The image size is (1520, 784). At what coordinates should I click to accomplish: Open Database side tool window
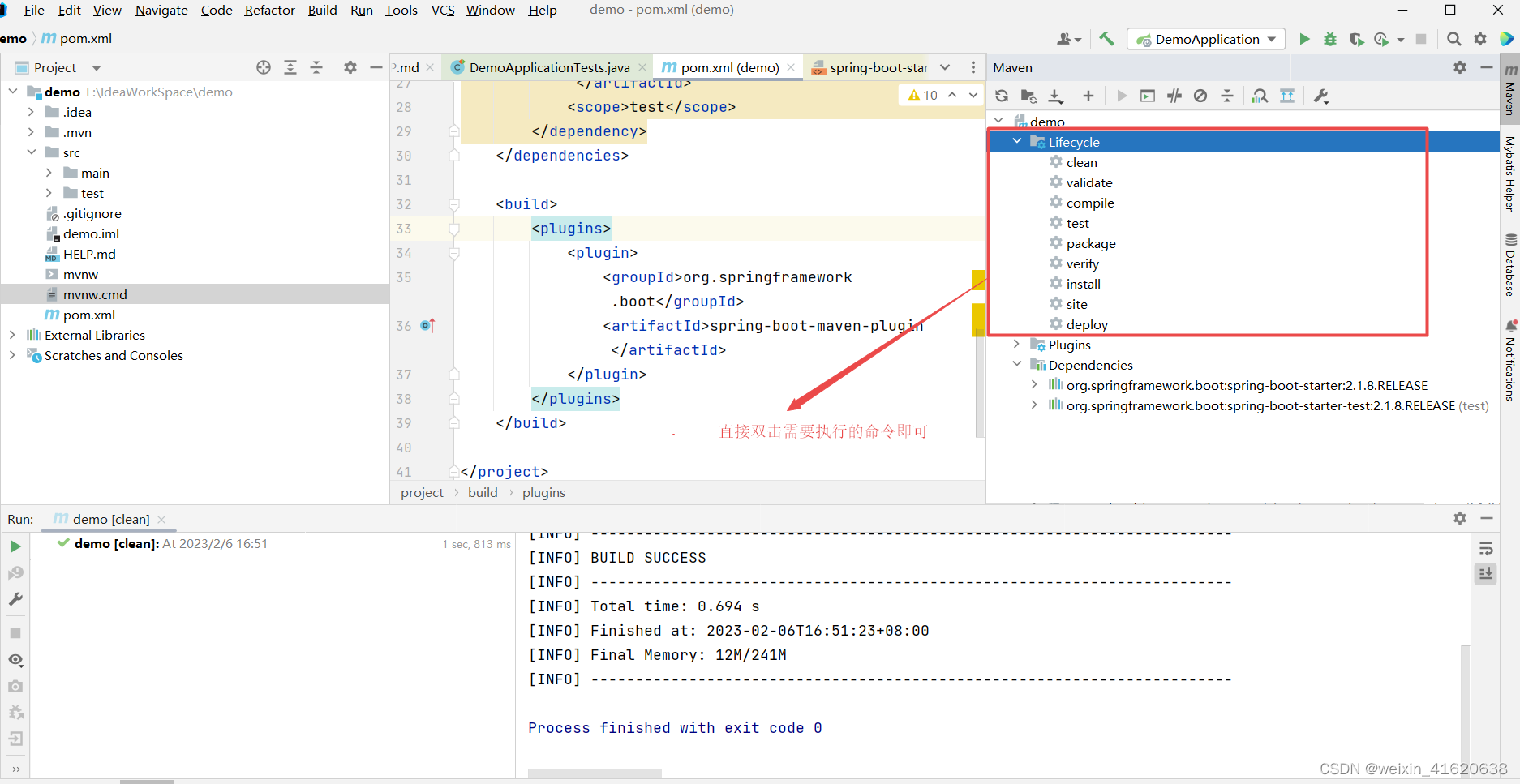click(1509, 265)
